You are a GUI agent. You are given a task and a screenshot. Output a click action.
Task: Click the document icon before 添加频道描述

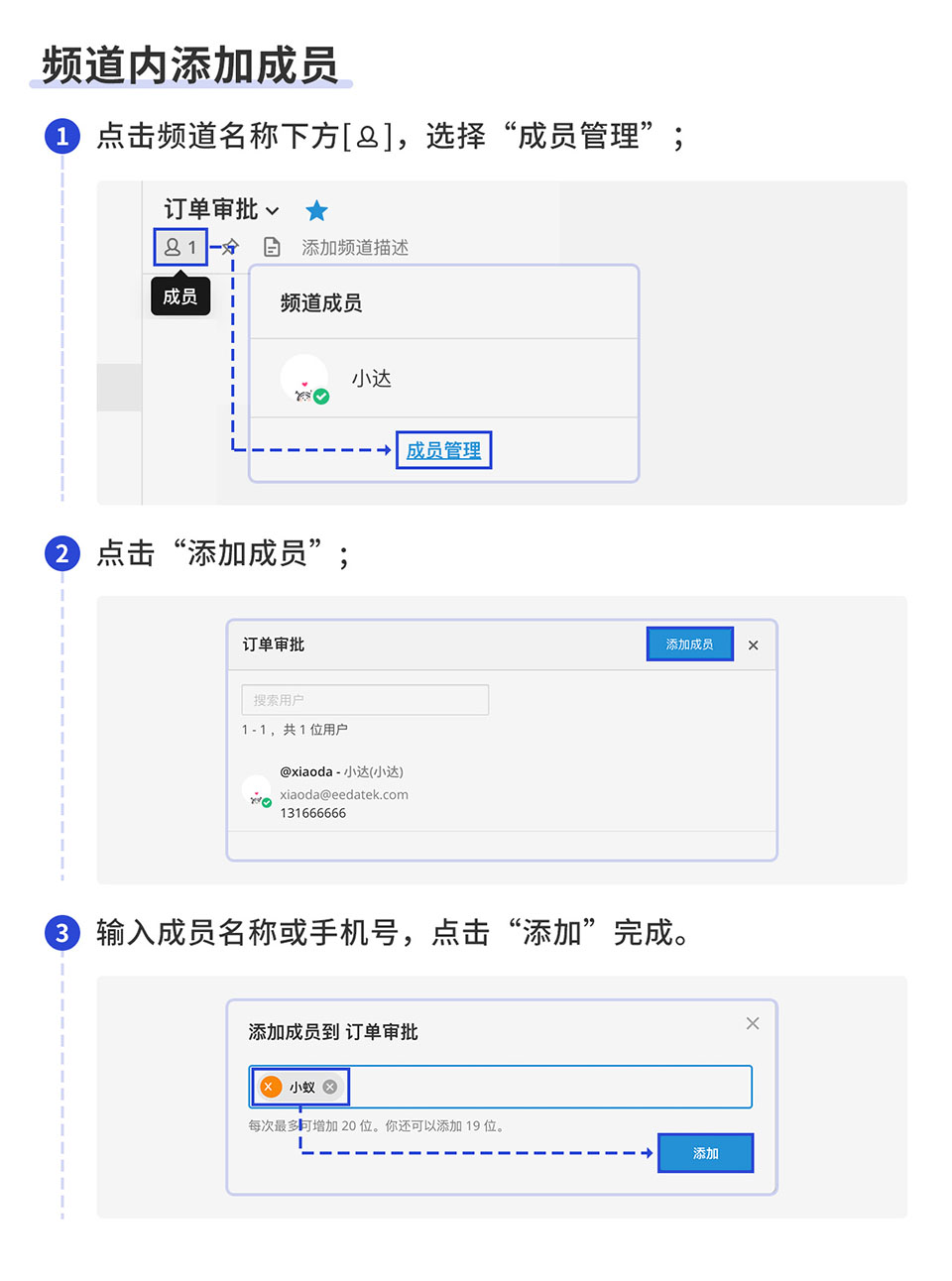pyautogui.click(x=272, y=247)
